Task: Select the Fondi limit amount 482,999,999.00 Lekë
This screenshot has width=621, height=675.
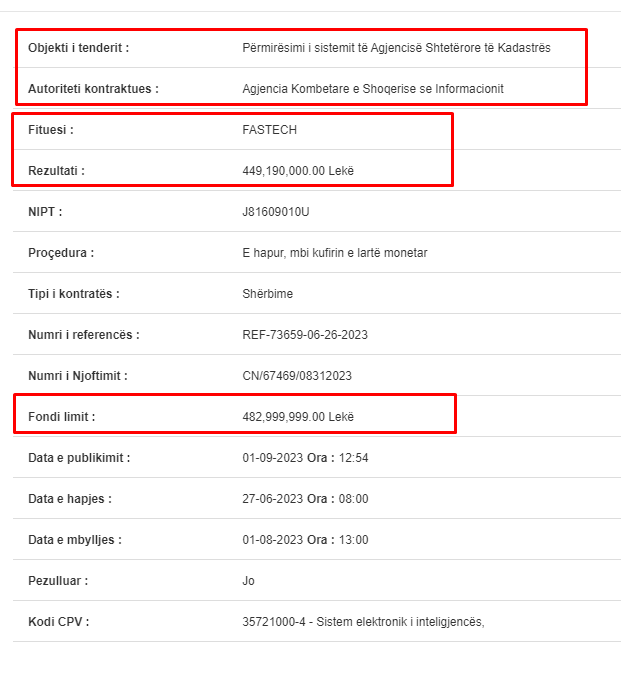Action: 298,417
